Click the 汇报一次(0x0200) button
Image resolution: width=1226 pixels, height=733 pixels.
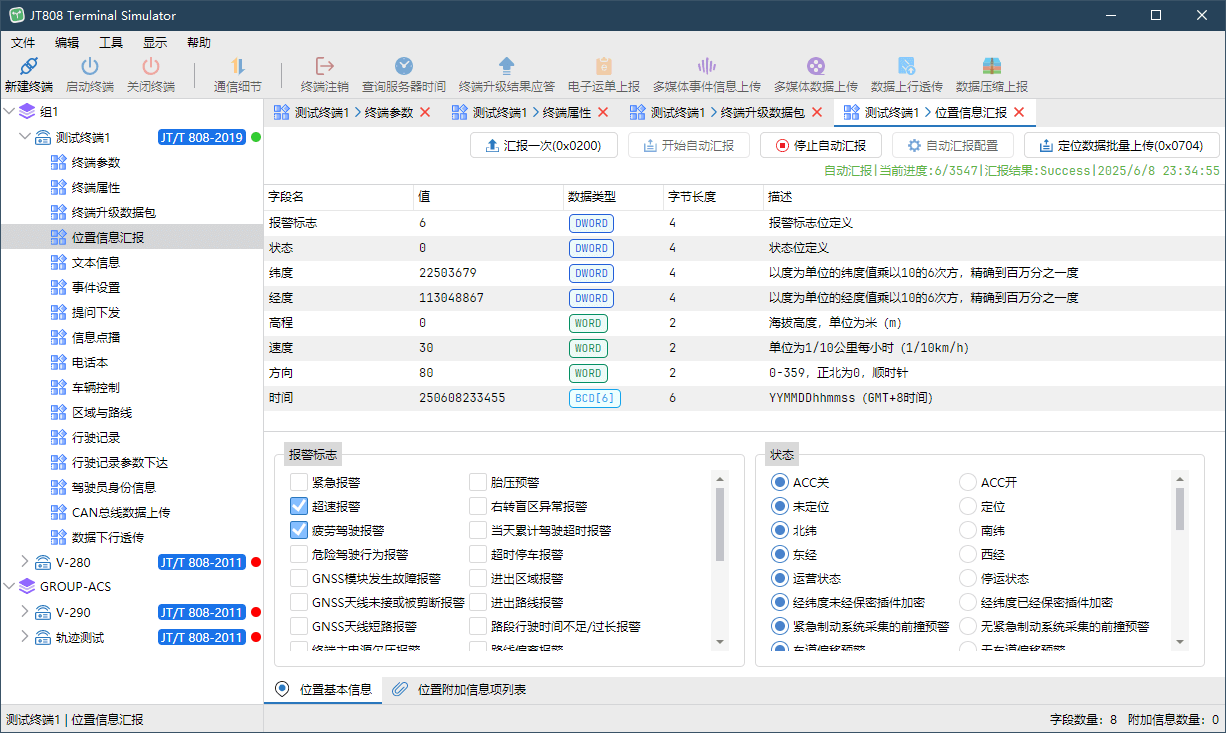pyautogui.click(x=543, y=145)
